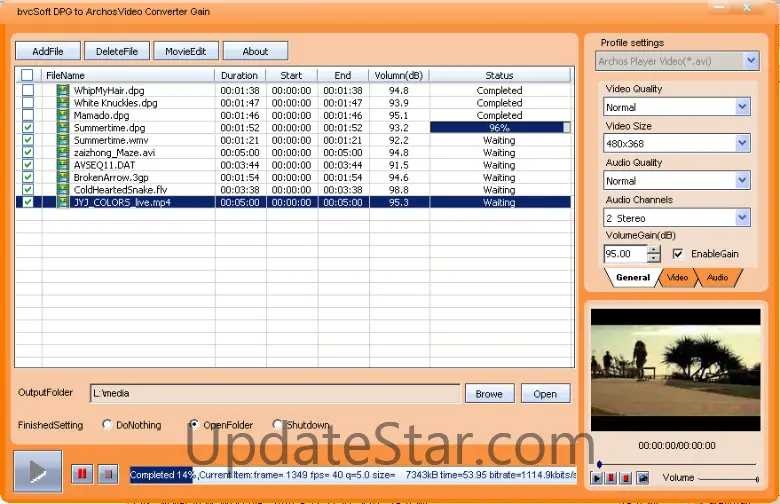
Task: Click the file icon of Summertime.wmv
Action: pos(63,140)
